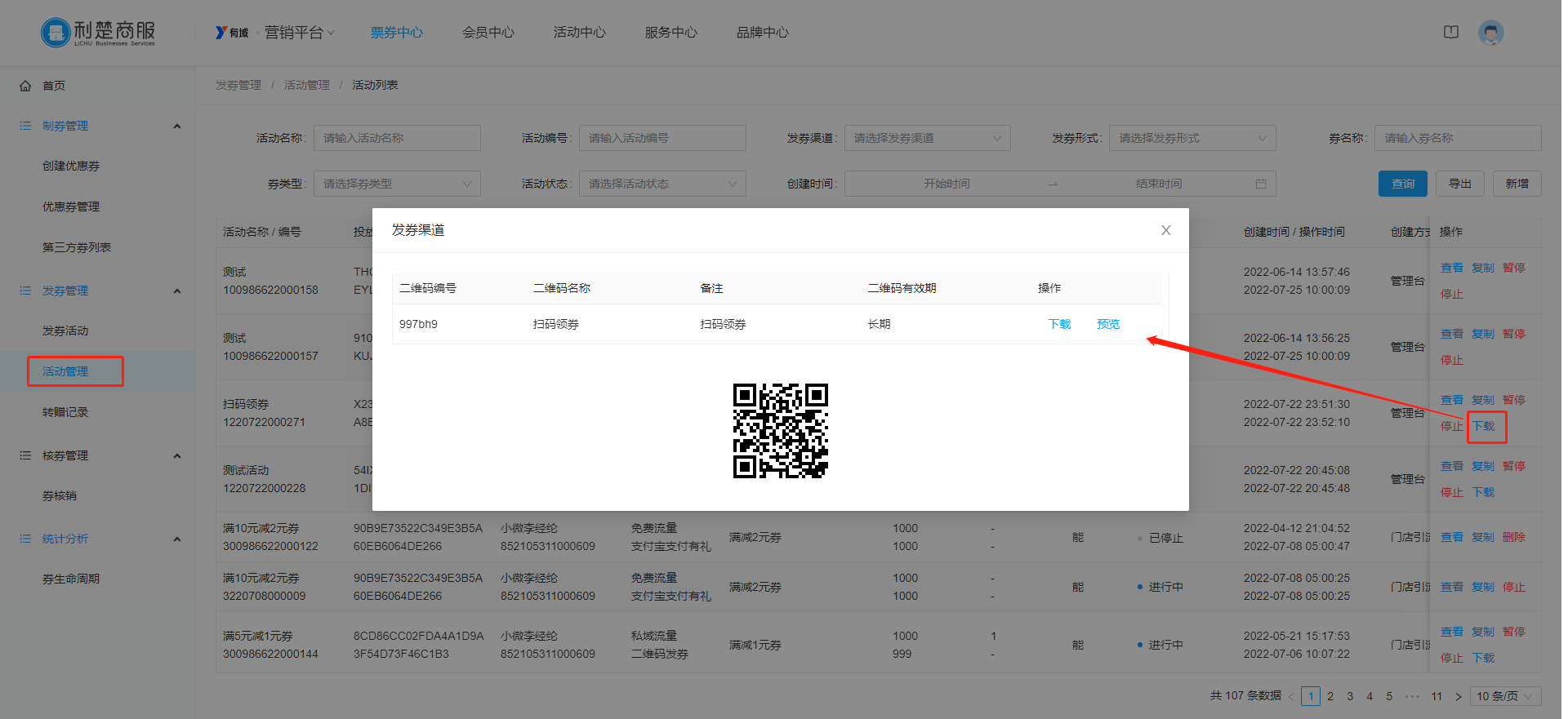1568x719 pixels.
Task: Close the 发券渠道 dialog
Action: (1166, 230)
